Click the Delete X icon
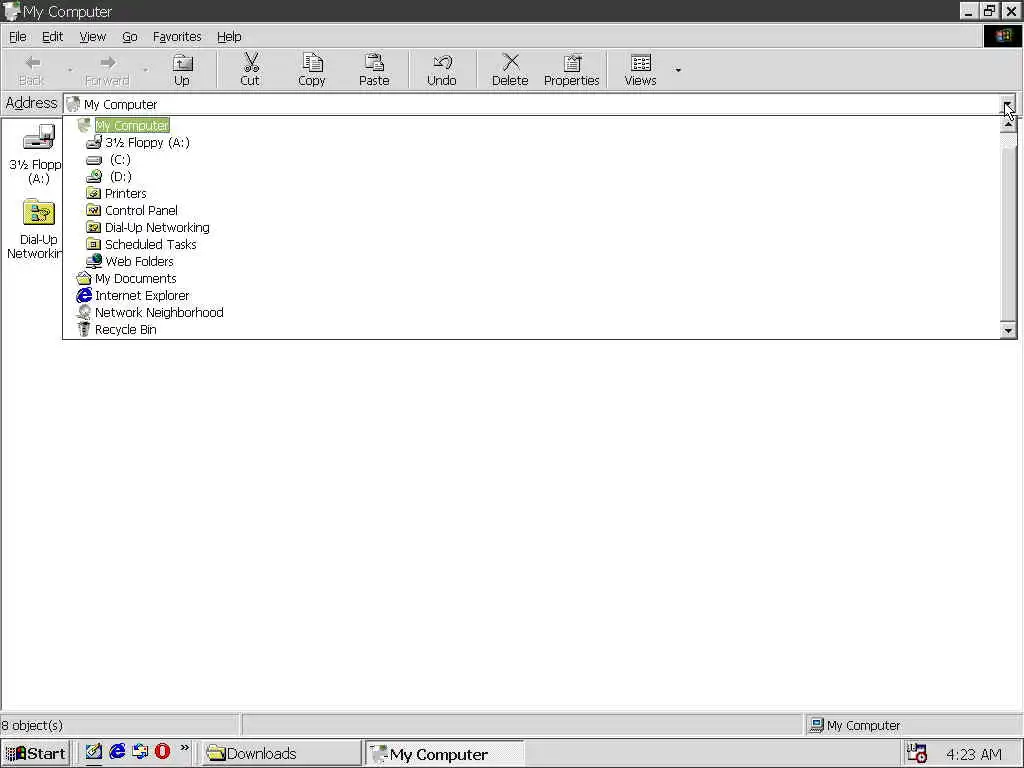This screenshot has width=1024, height=768. click(510, 63)
